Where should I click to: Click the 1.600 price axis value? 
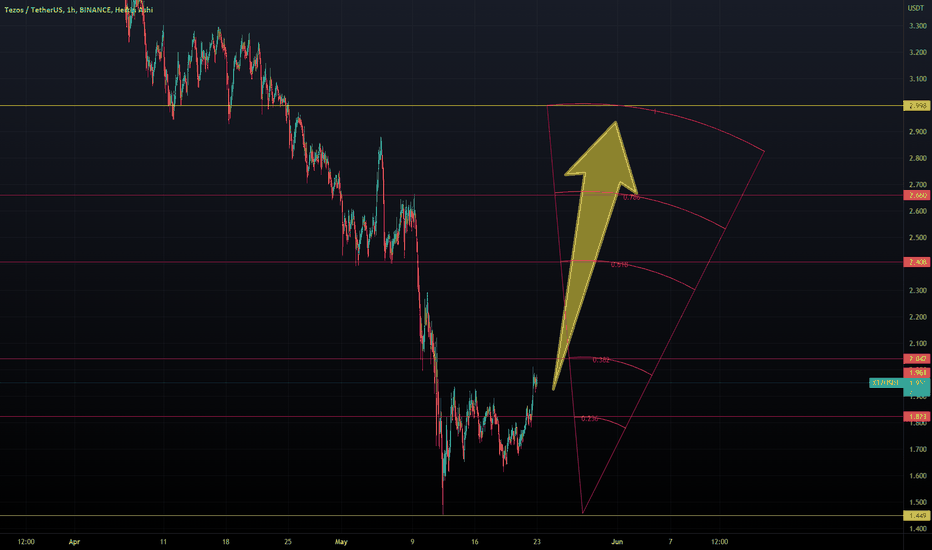[x=918, y=476]
